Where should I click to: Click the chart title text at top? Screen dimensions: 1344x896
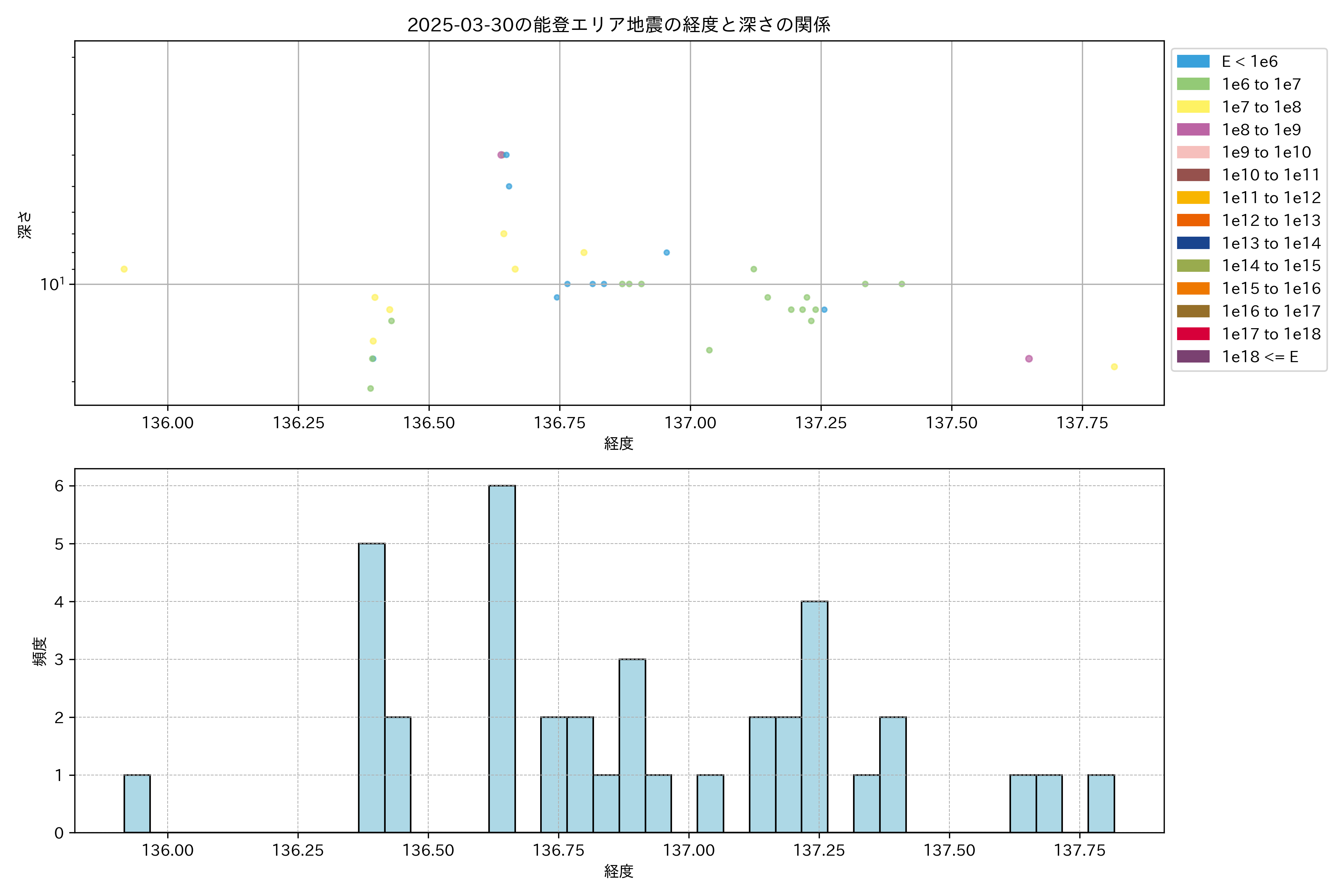pos(618,25)
